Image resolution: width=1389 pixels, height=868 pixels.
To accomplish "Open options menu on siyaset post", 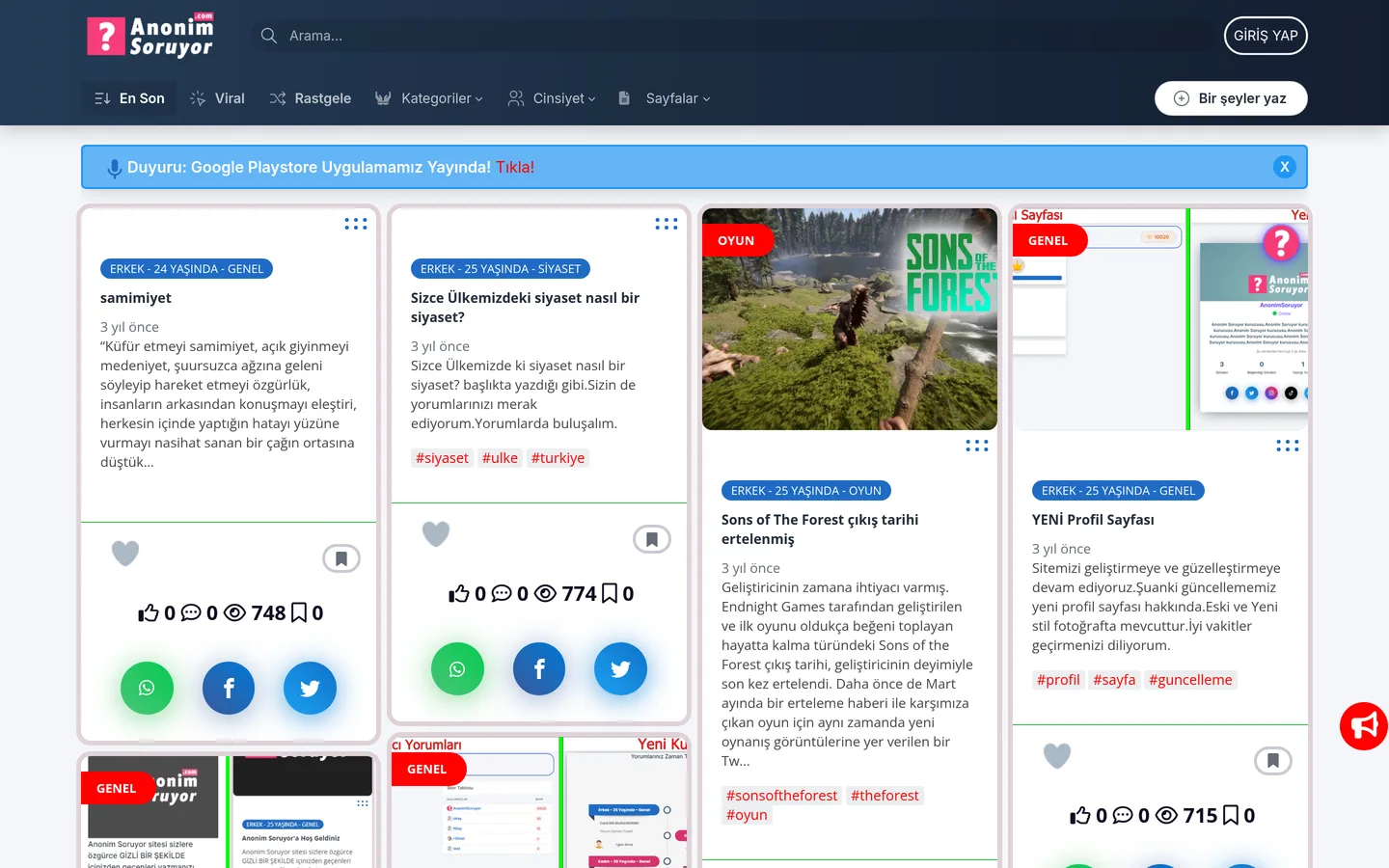I will point(667,224).
